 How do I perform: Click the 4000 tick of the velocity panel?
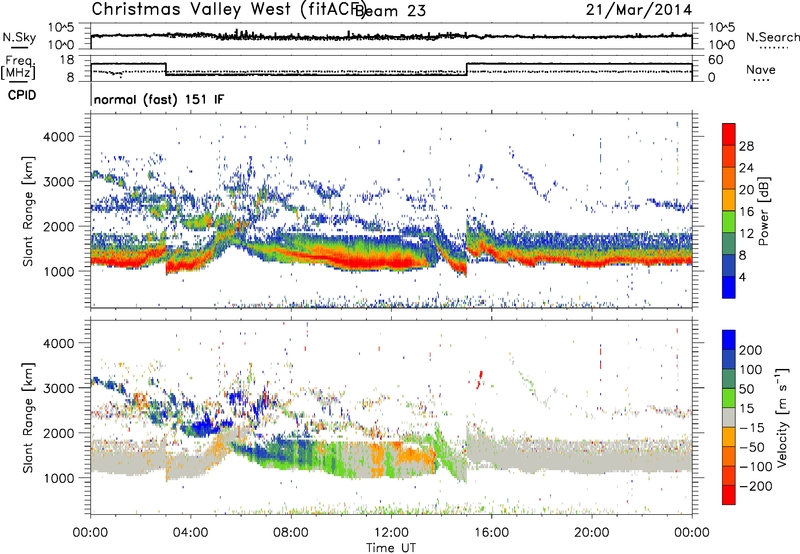click(58, 343)
